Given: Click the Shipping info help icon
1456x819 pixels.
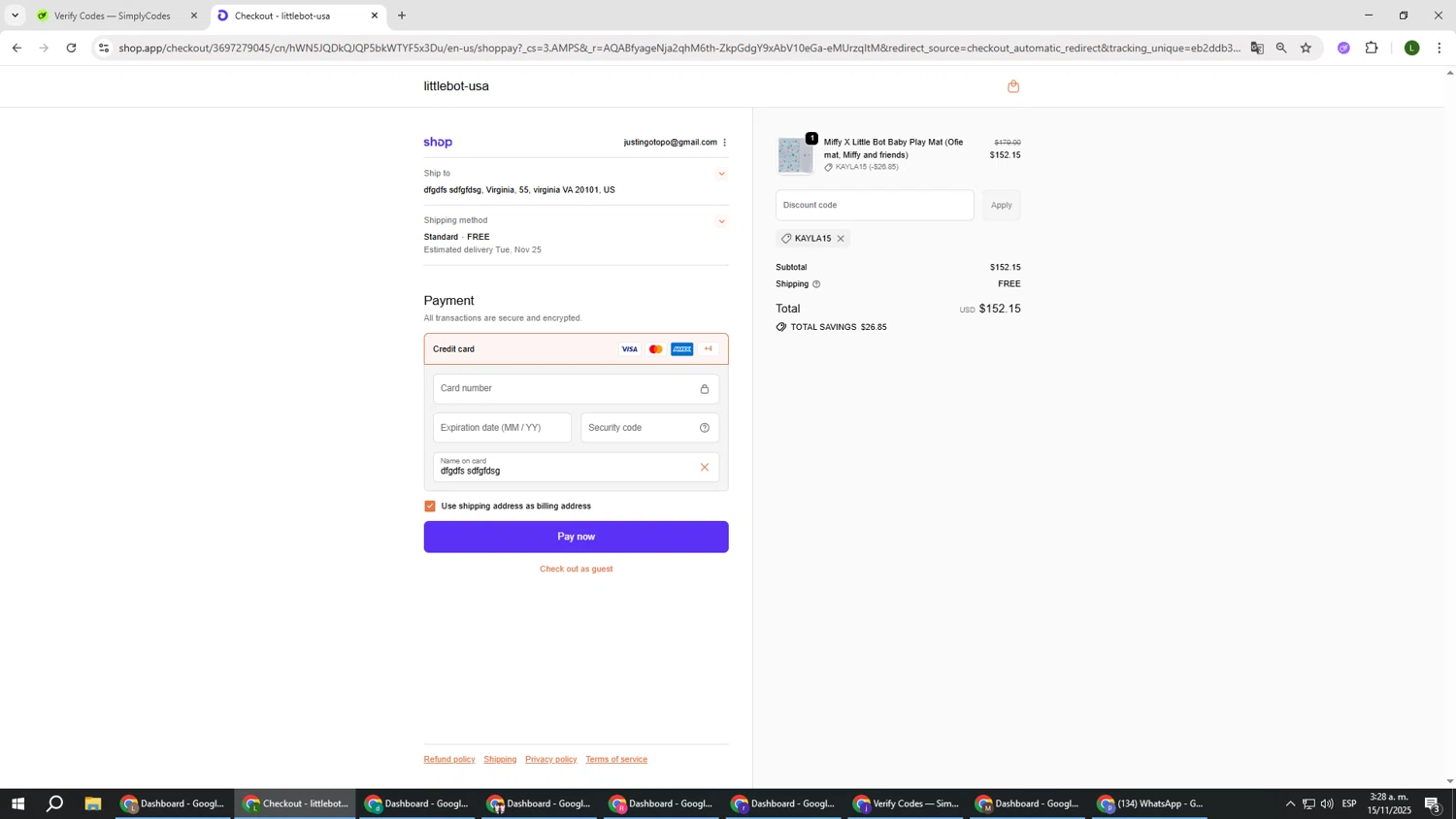Looking at the screenshot, I should pos(816,284).
